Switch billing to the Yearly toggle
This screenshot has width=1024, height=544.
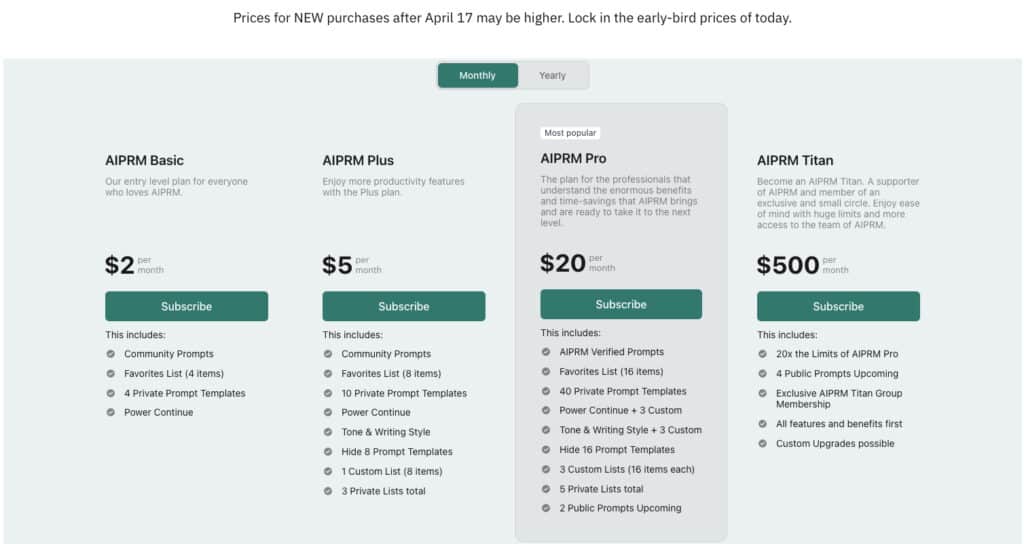[x=552, y=76]
